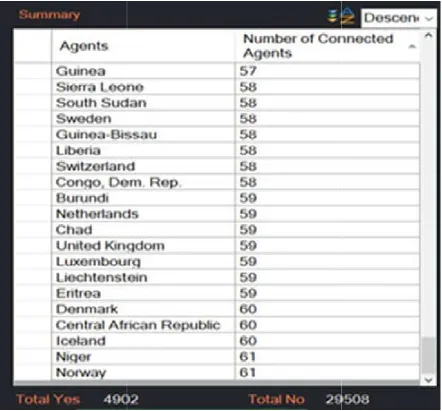Click the Summary panel title
442x411 pixels.
point(49,15)
